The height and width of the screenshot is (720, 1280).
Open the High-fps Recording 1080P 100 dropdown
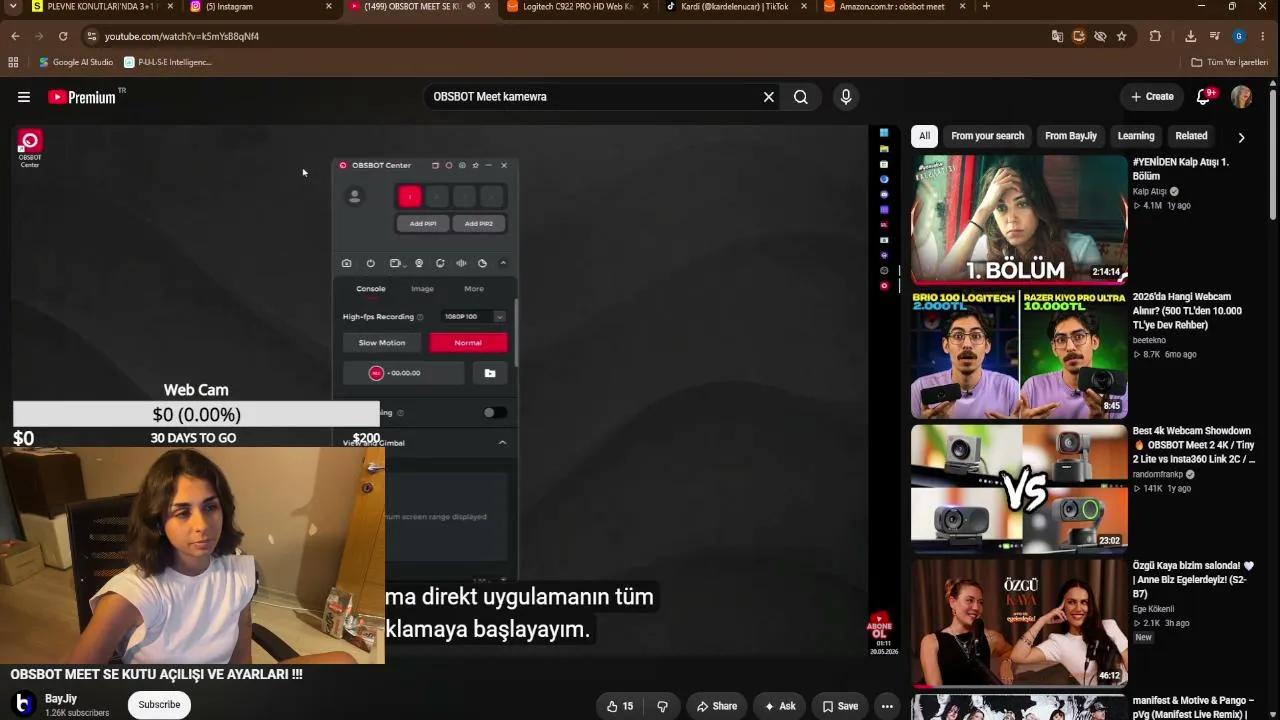click(473, 316)
